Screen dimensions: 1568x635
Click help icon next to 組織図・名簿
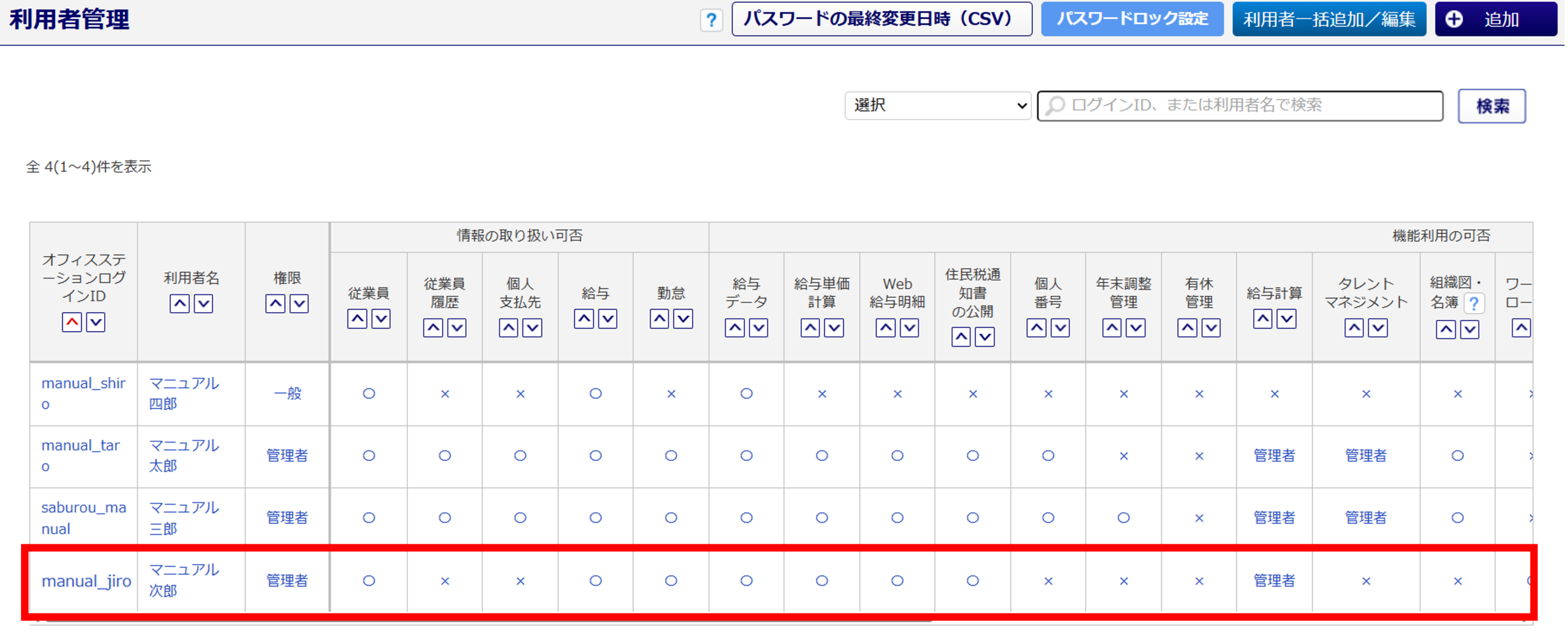click(1474, 303)
